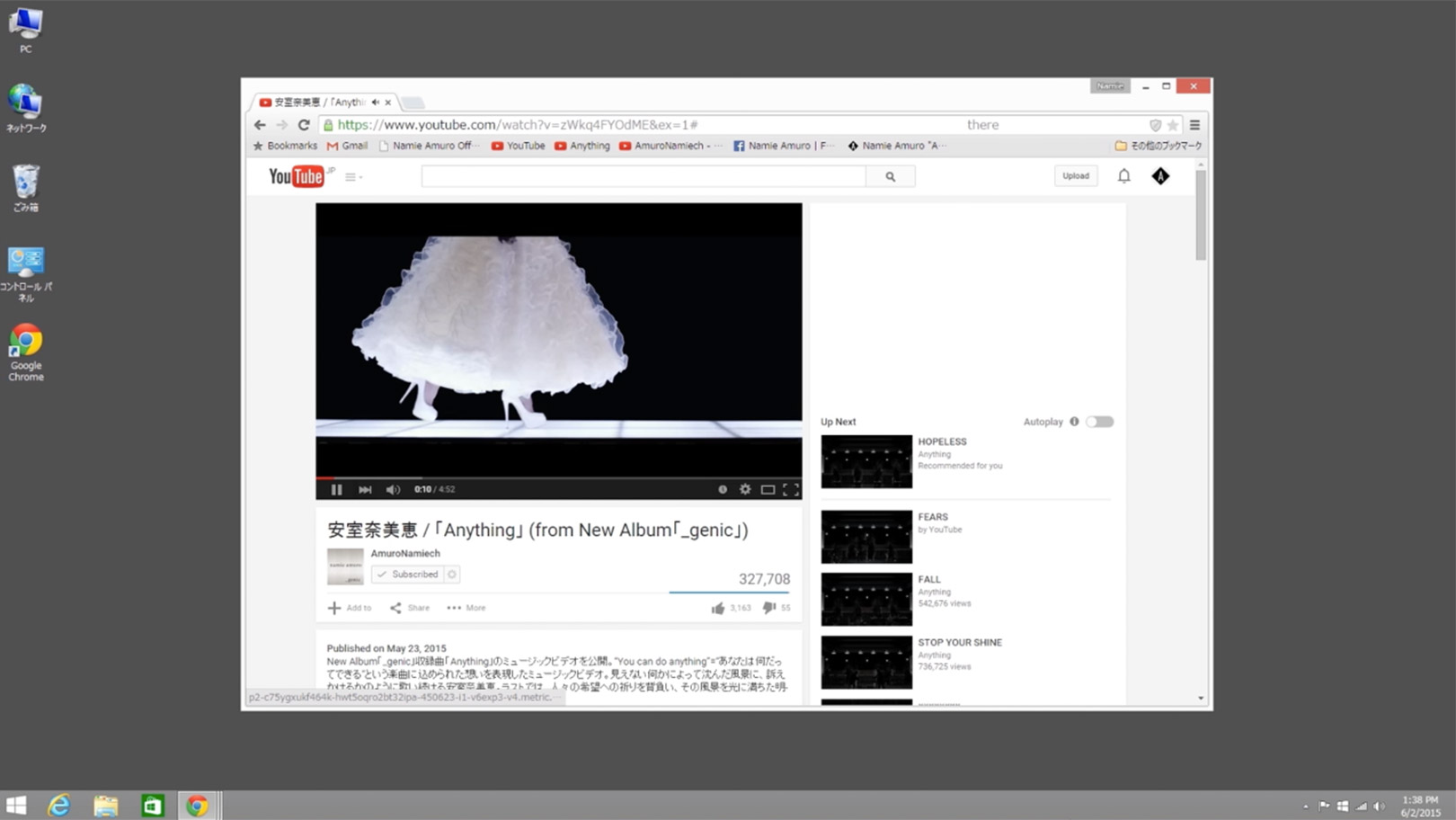
Task: Open the player settings gear
Action: [745, 489]
